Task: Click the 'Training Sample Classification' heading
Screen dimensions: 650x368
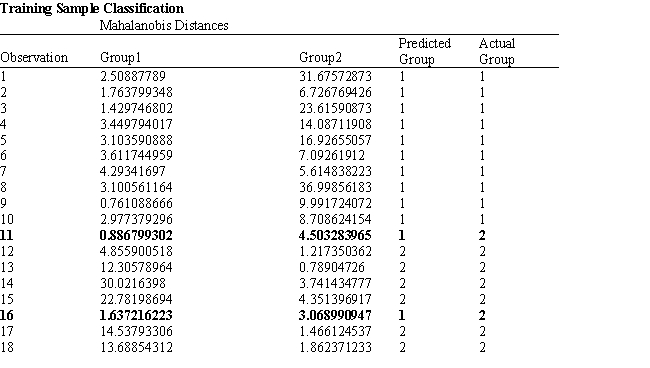Action: tap(92, 8)
